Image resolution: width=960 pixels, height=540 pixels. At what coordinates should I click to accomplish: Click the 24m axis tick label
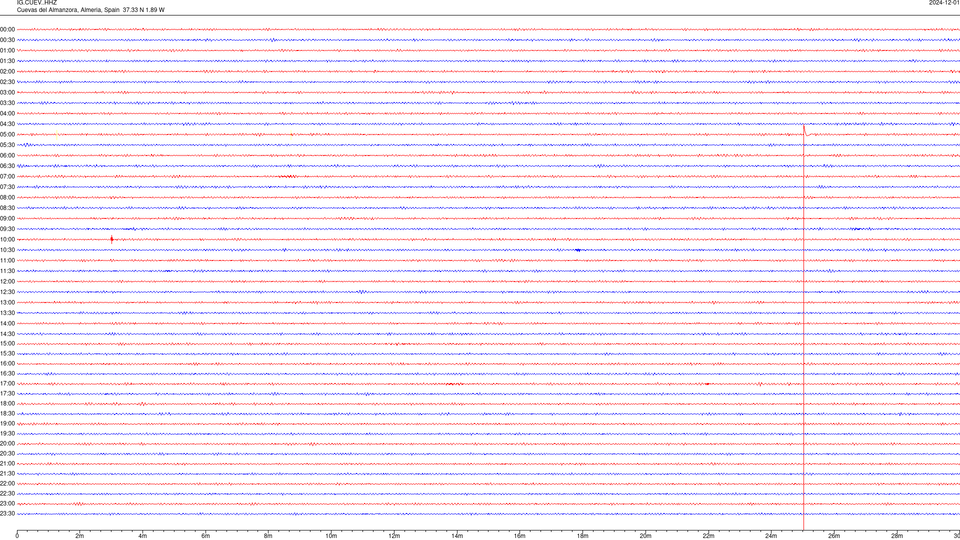pyautogui.click(x=771, y=536)
